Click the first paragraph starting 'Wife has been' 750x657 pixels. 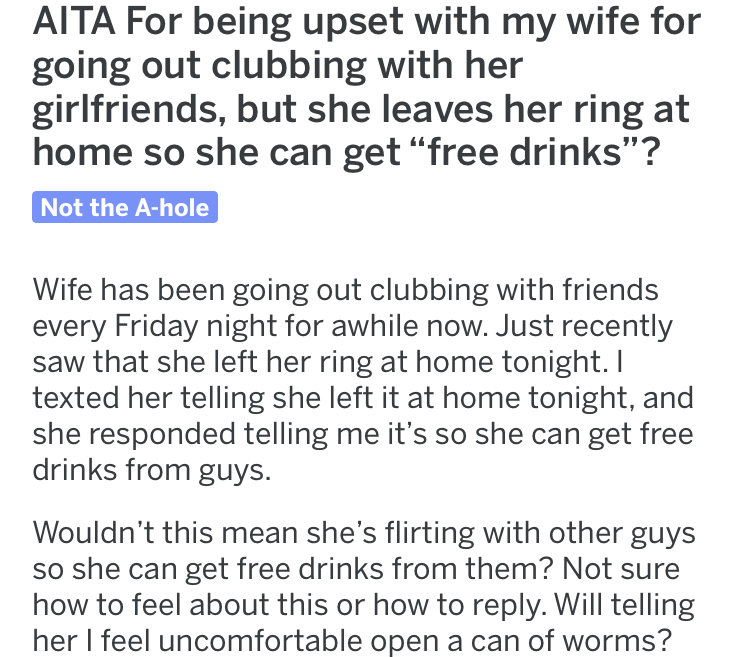tap(363, 380)
